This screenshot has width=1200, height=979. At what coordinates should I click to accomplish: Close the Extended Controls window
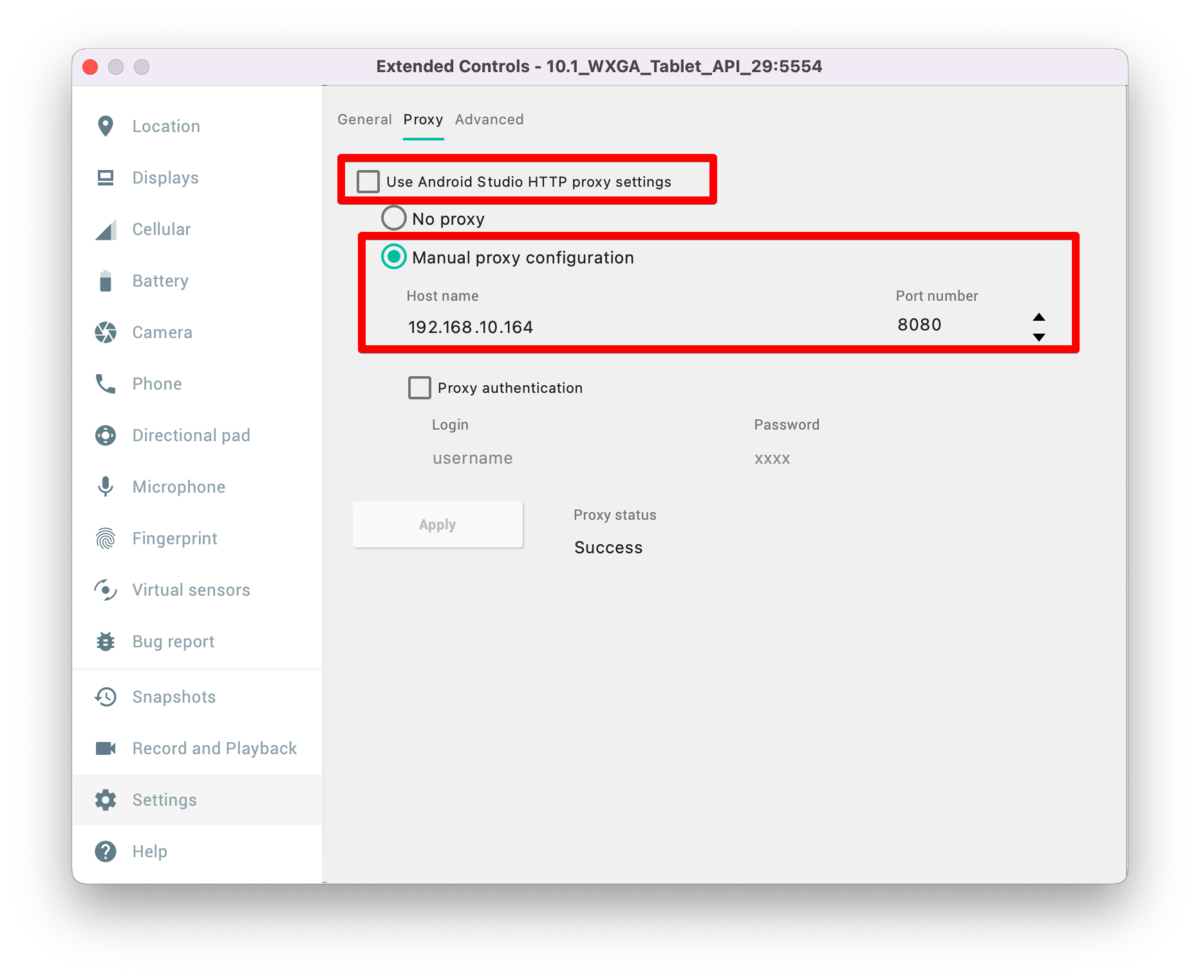point(90,67)
